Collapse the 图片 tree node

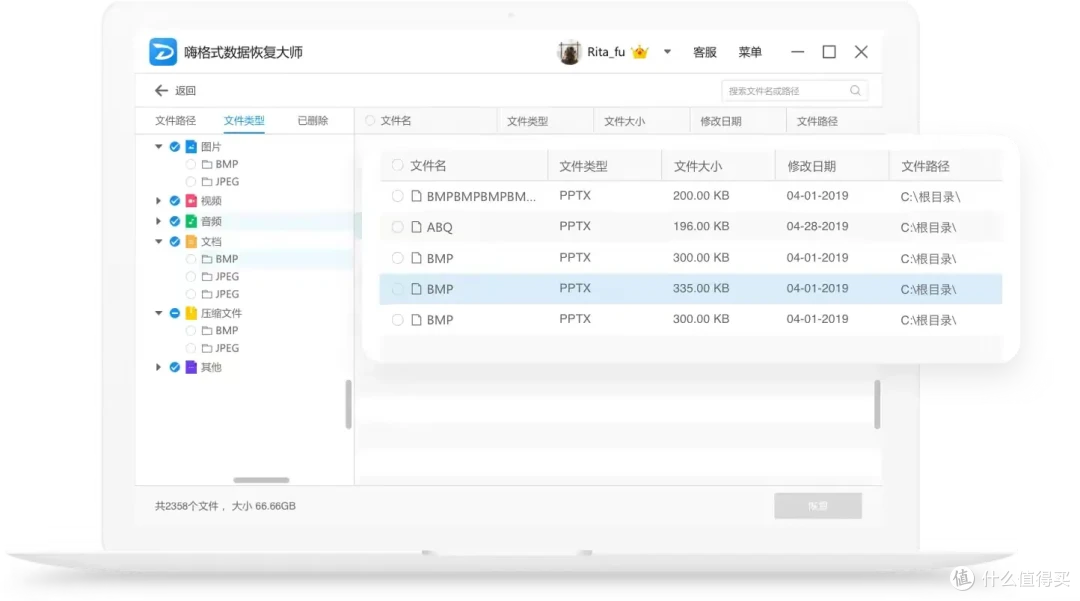pyautogui.click(x=158, y=146)
